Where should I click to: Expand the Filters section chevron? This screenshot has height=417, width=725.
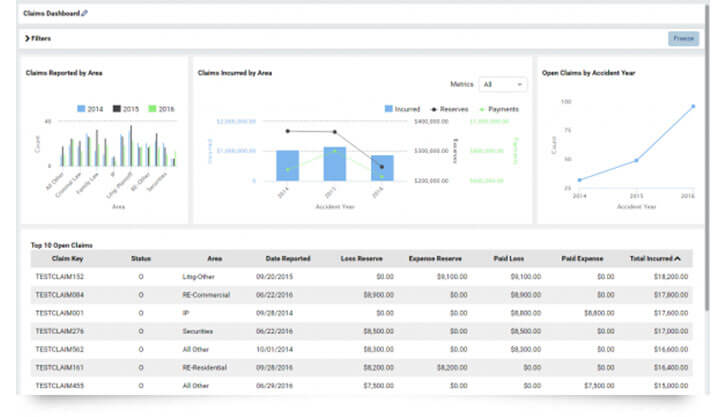click(27, 38)
